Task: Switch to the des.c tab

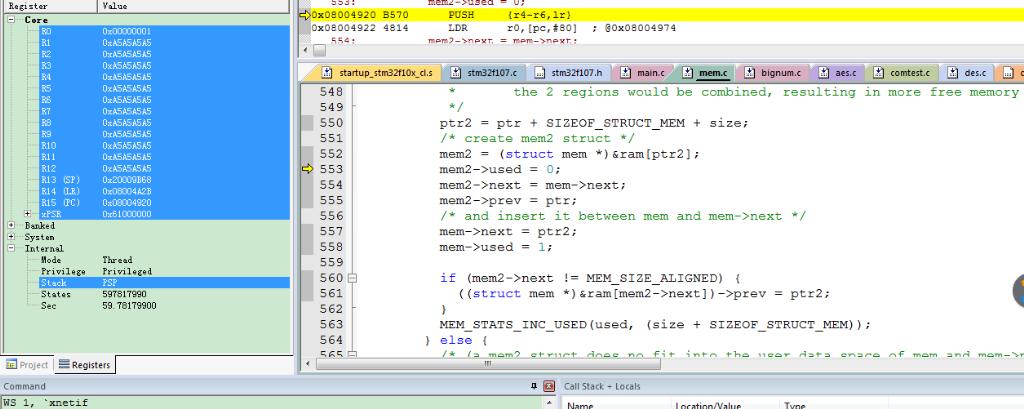Action: (x=967, y=73)
